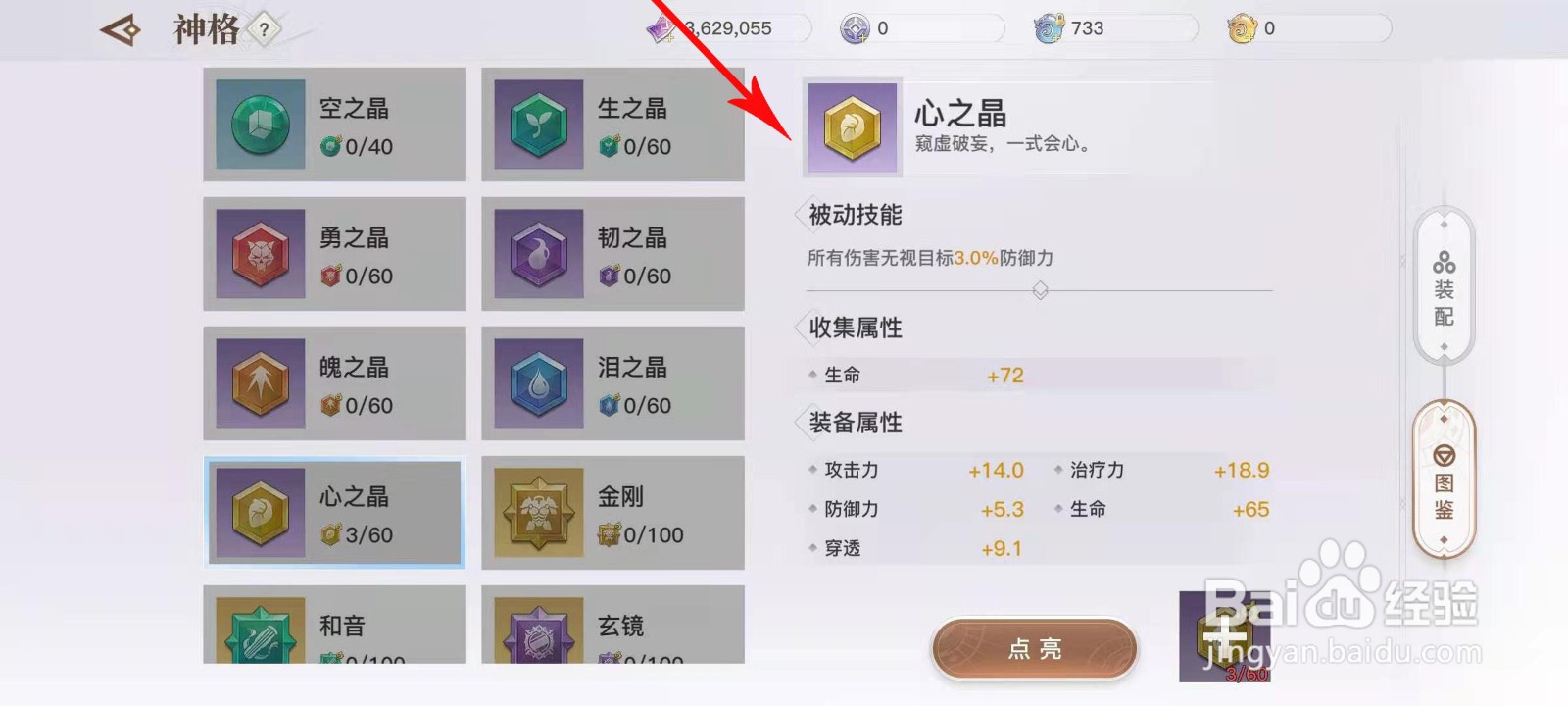Viewport: 1568px width, 706px height.
Task: Tap the blue dragon currency 733
Action: pyautogui.click(x=1069, y=29)
